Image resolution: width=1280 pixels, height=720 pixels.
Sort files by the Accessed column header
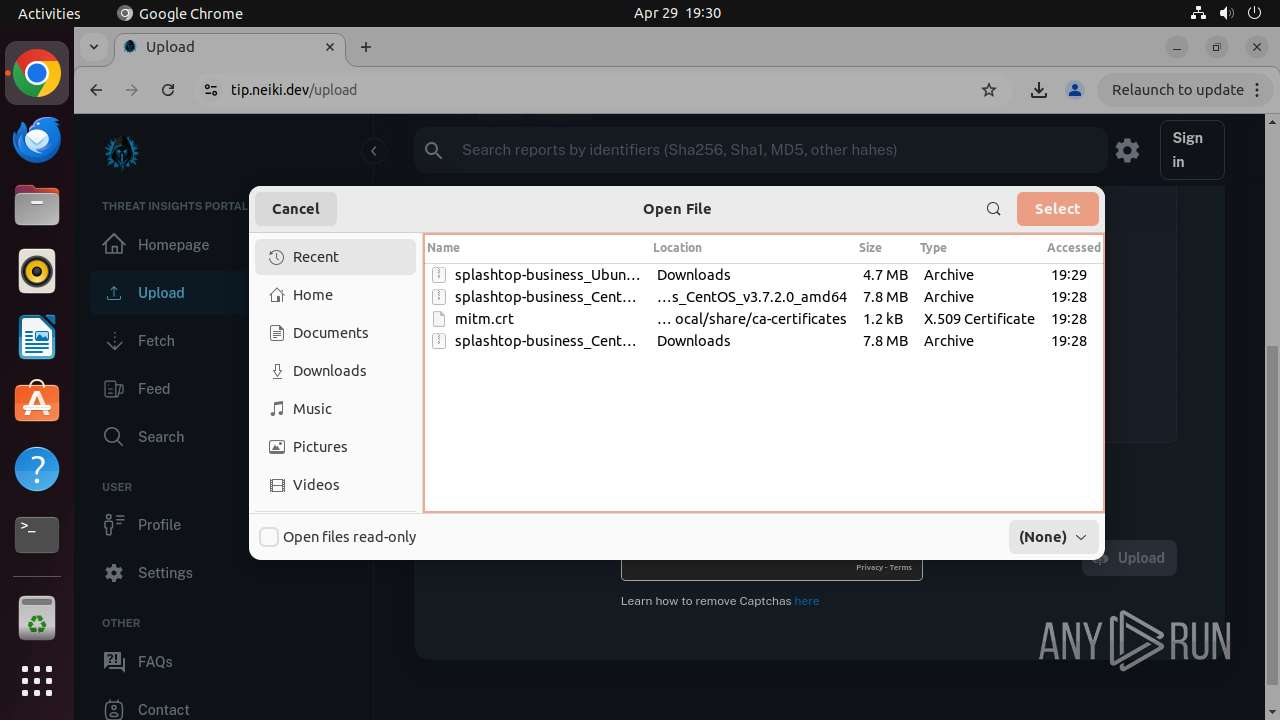click(x=1073, y=248)
